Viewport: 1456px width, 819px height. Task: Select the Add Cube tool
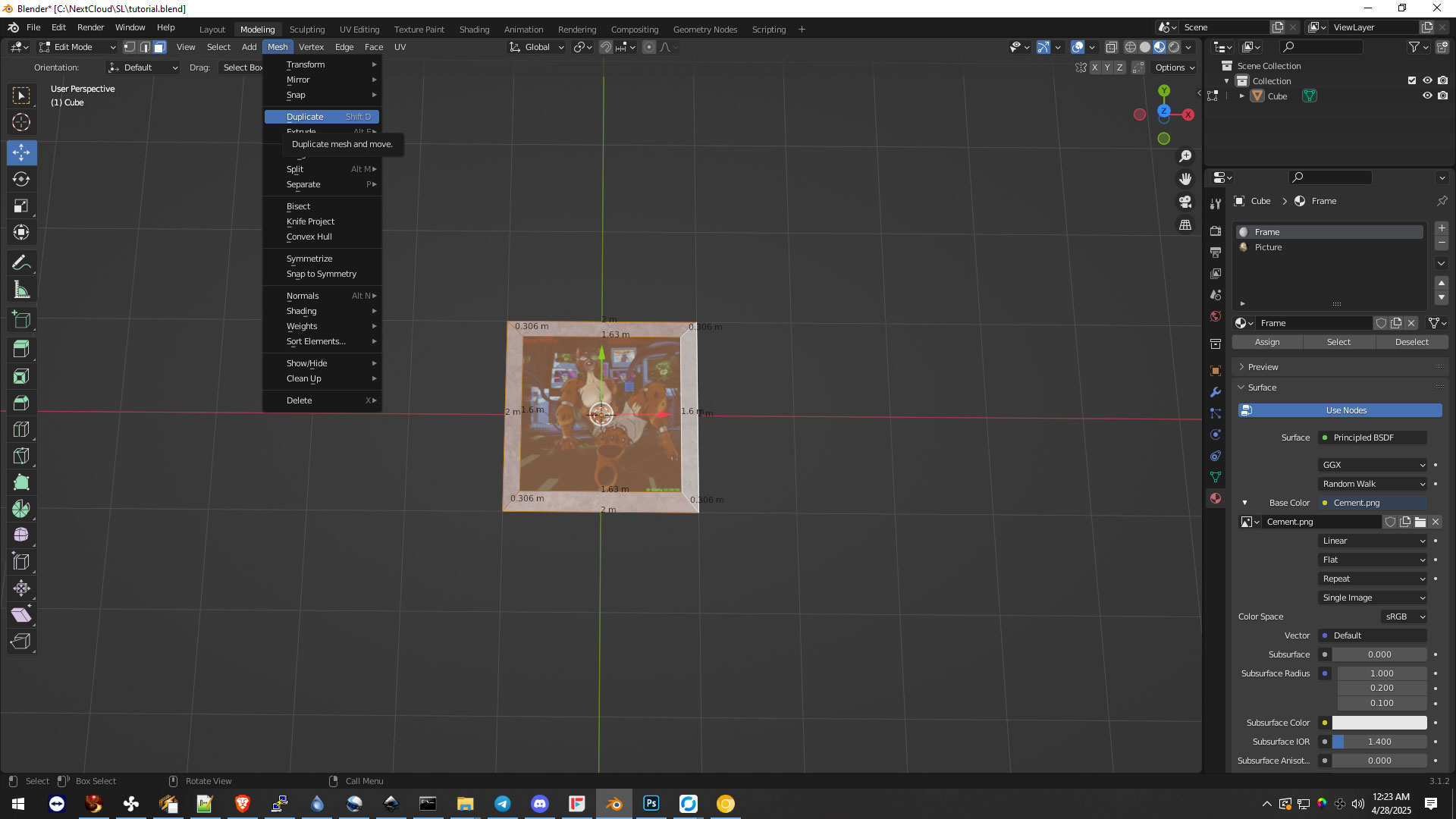[x=21, y=319]
